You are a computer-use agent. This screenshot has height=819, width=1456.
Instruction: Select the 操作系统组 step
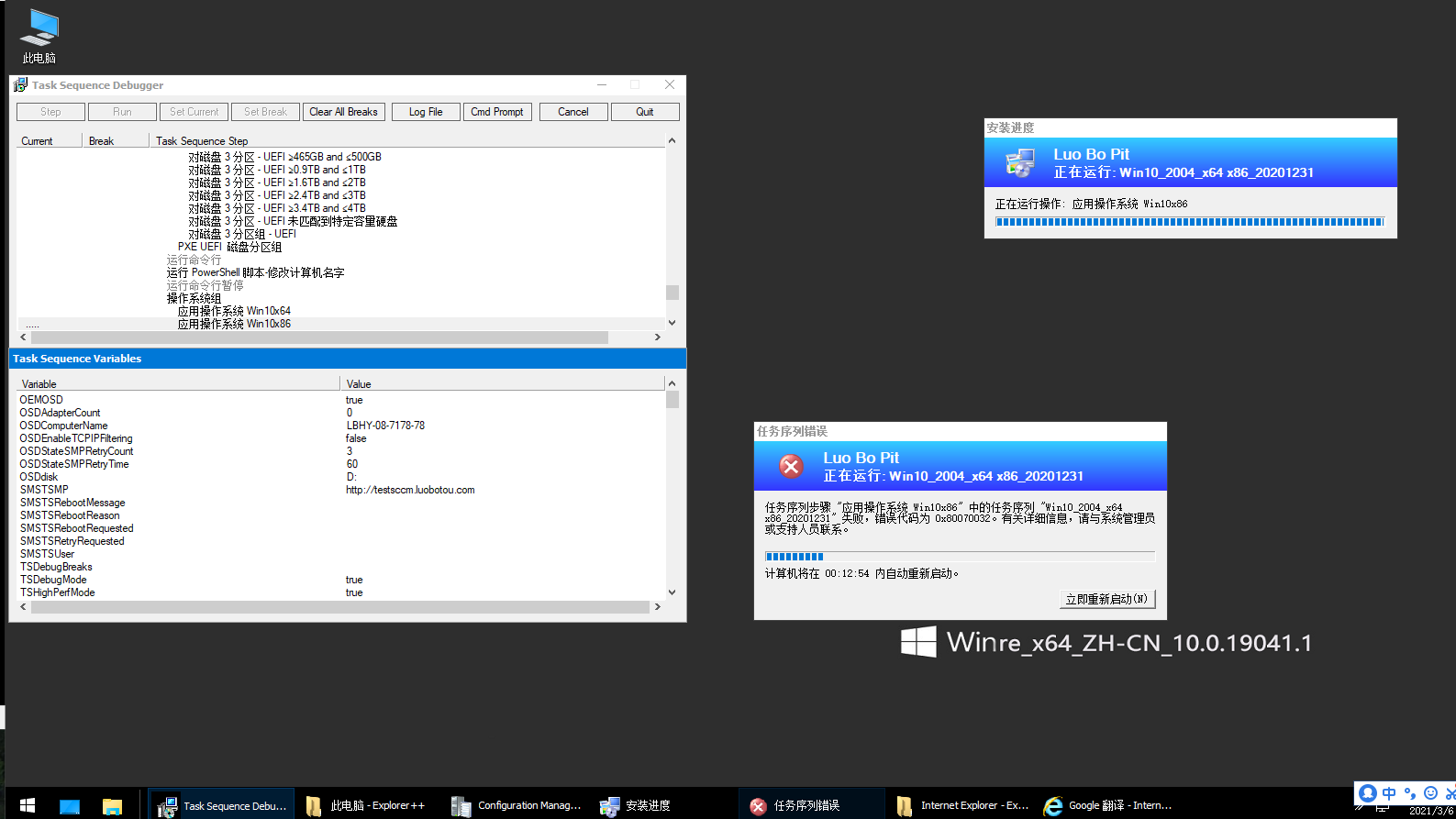coord(194,298)
